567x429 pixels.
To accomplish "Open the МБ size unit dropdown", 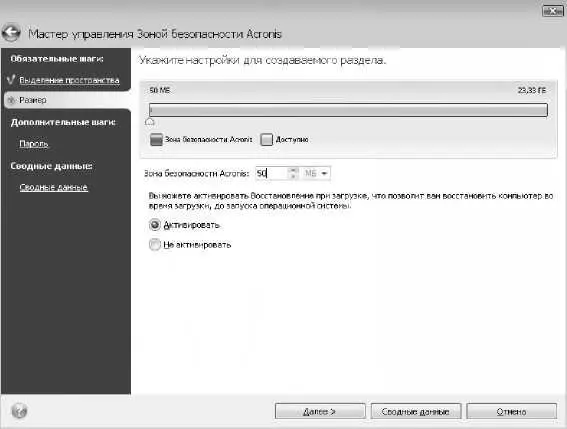I will pos(316,173).
